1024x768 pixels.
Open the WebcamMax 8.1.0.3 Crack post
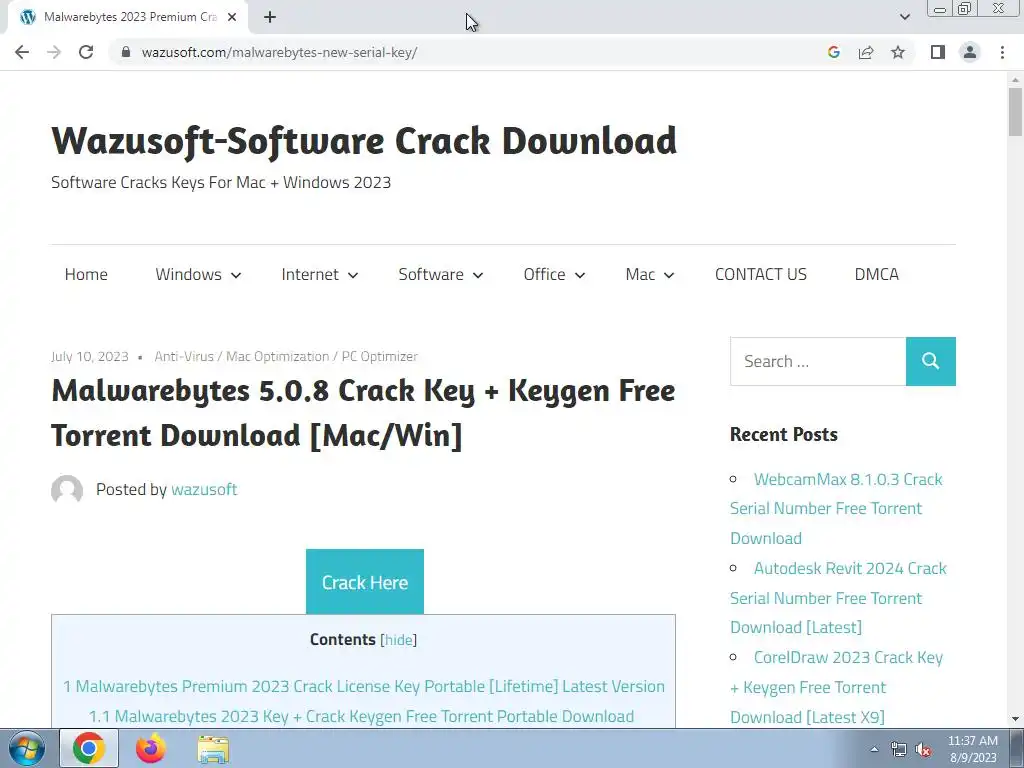pyautogui.click(x=836, y=509)
